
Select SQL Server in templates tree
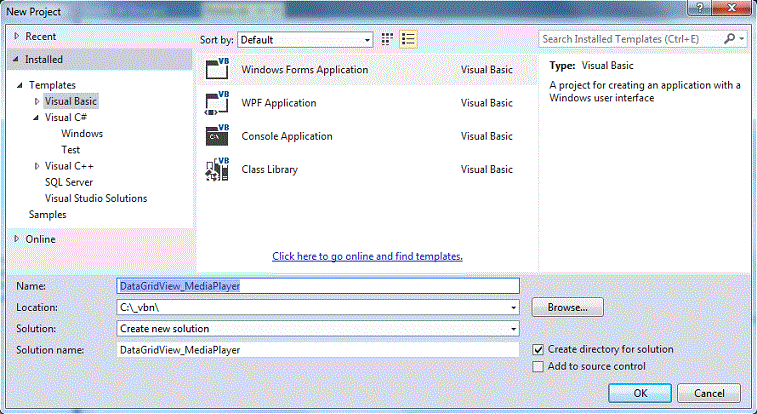[69, 182]
